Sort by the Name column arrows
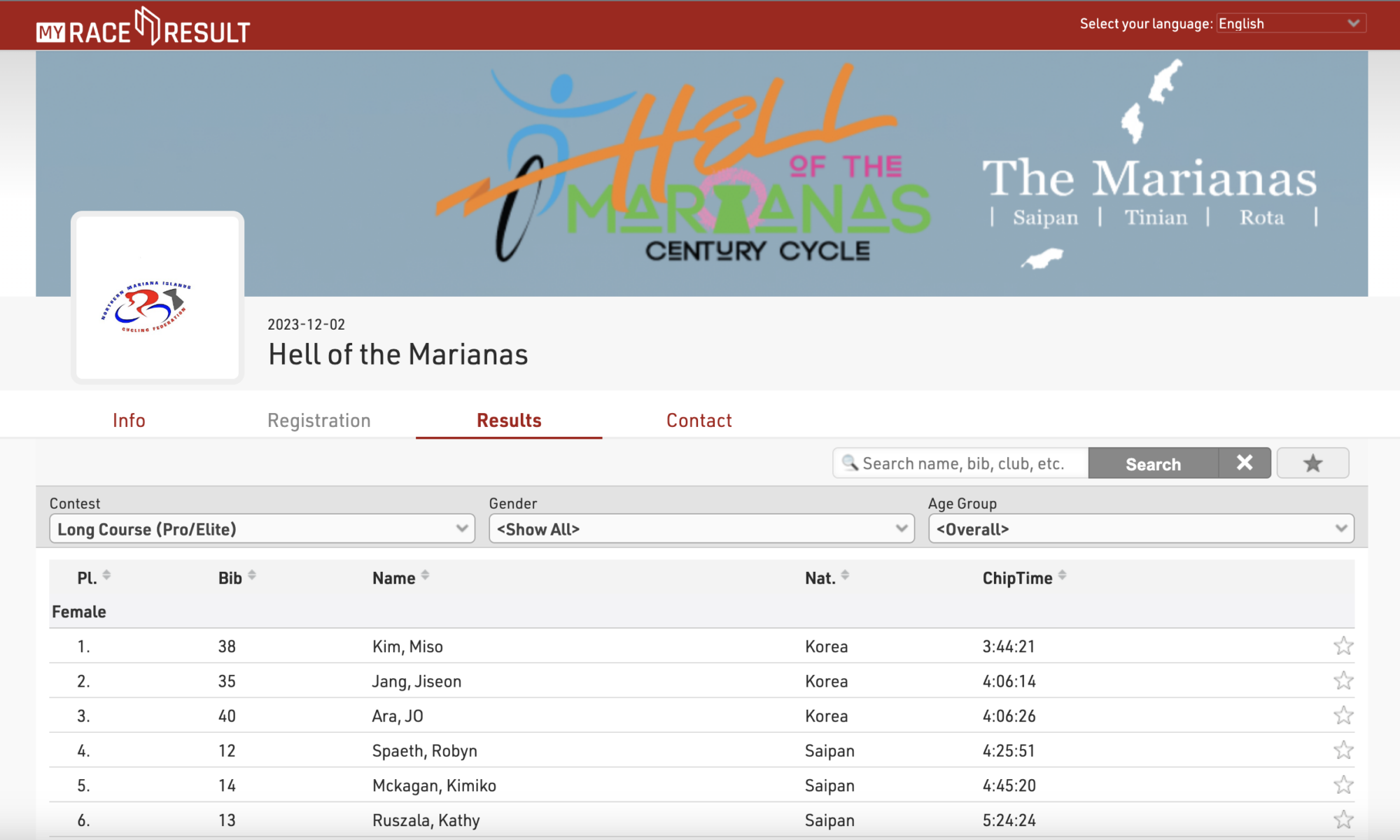The width and height of the screenshot is (1400, 840). coord(425,575)
